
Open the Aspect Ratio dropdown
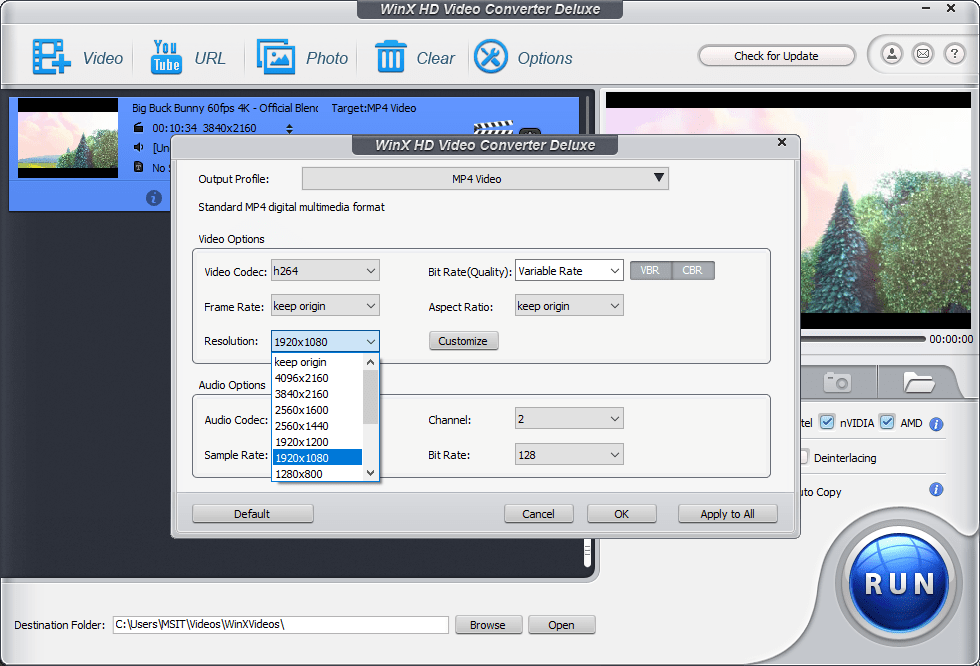coord(569,306)
